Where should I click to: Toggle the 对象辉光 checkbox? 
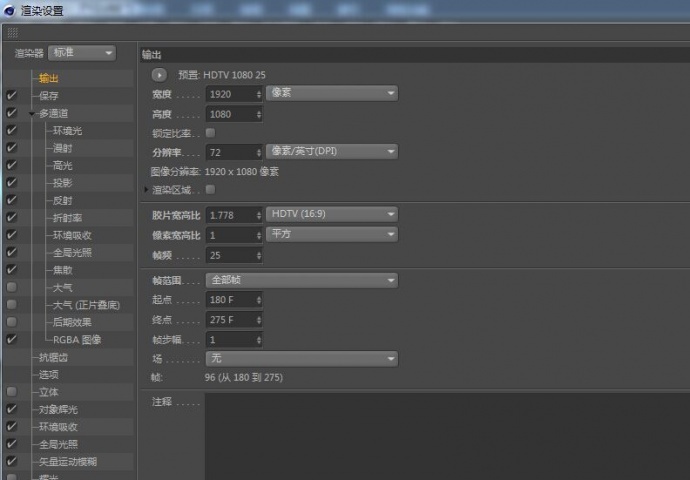click(x=11, y=409)
